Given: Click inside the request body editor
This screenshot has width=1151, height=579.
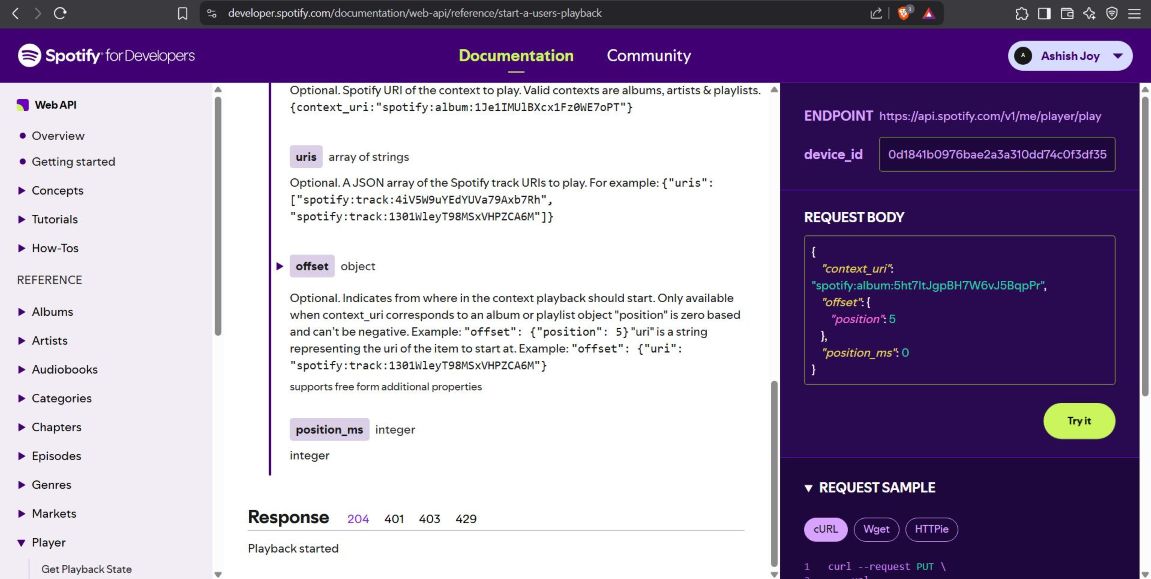Looking at the screenshot, I should (x=959, y=310).
